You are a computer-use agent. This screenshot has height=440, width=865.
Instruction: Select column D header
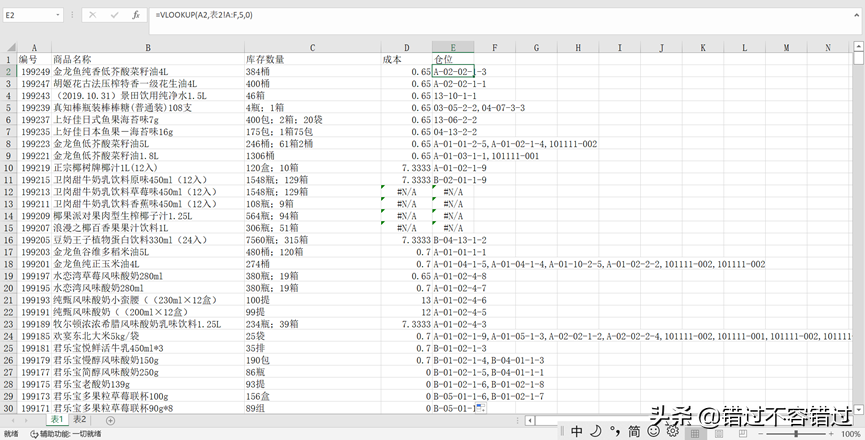(407, 48)
